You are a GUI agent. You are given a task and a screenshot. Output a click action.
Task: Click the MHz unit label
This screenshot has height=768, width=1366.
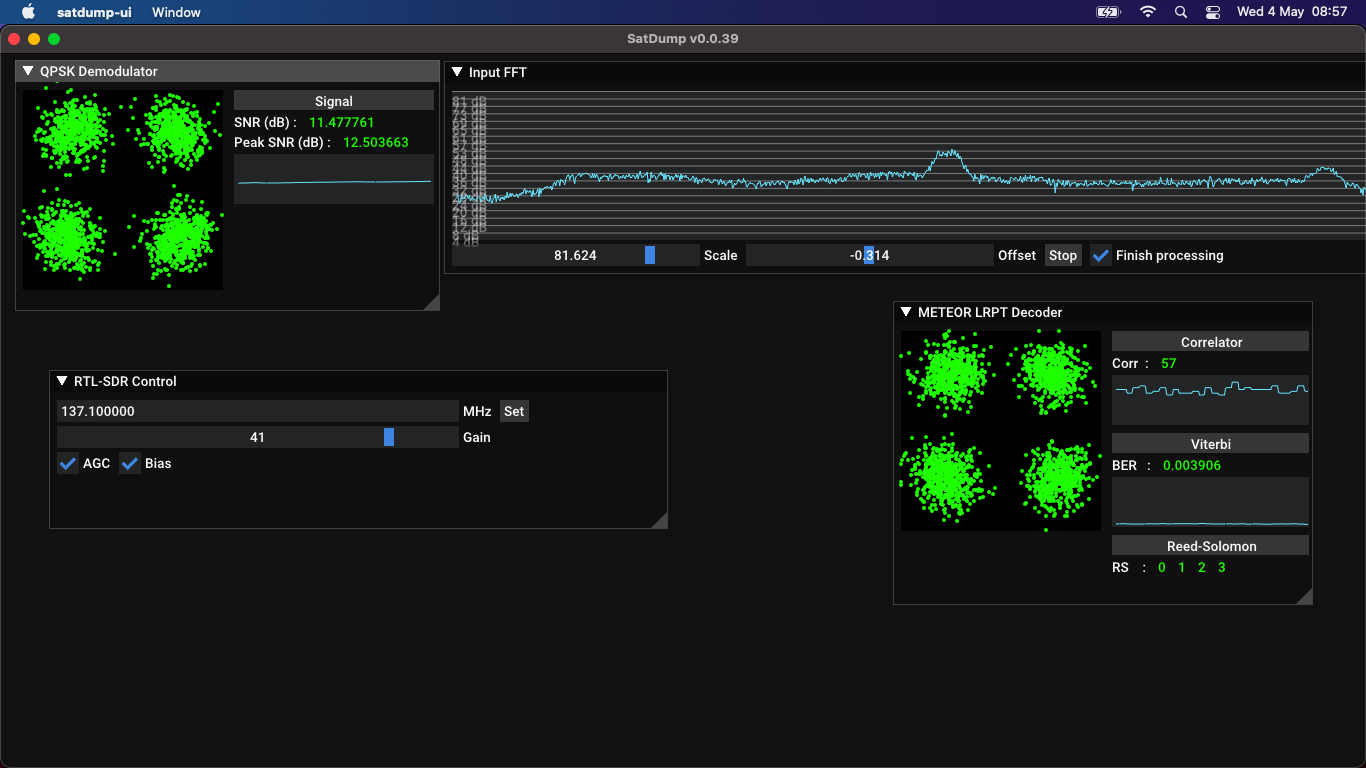click(x=477, y=411)
